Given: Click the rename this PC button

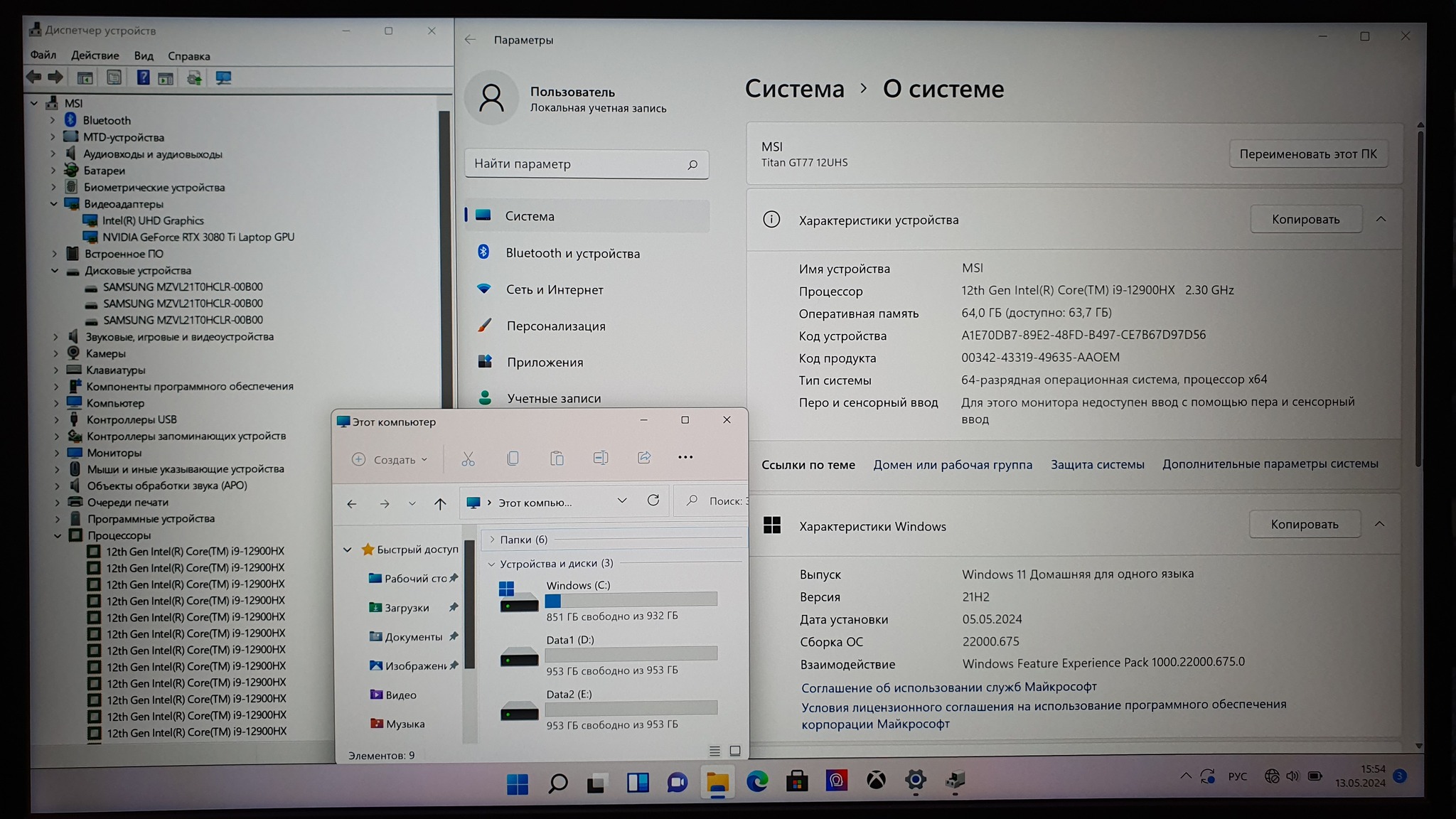Looking at the screenshot, I should point(1307,154).
